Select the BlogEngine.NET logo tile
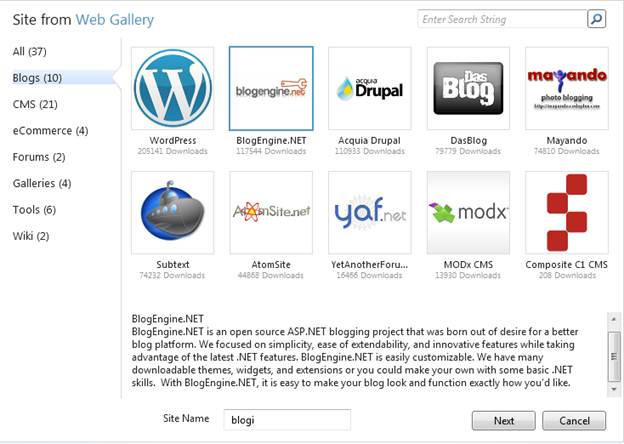 tap(271, 88)
